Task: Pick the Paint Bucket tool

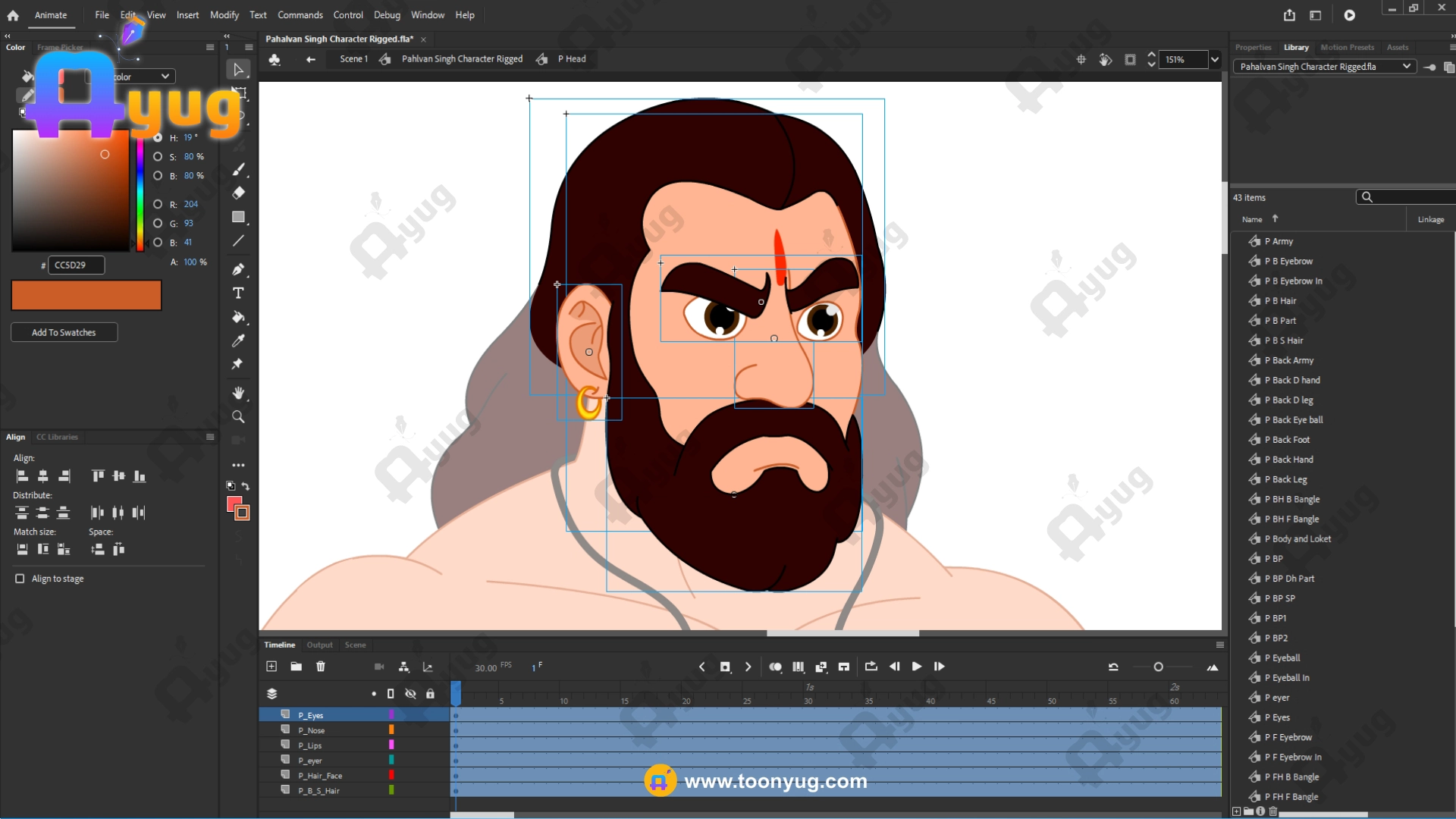Action: (239, 317)
